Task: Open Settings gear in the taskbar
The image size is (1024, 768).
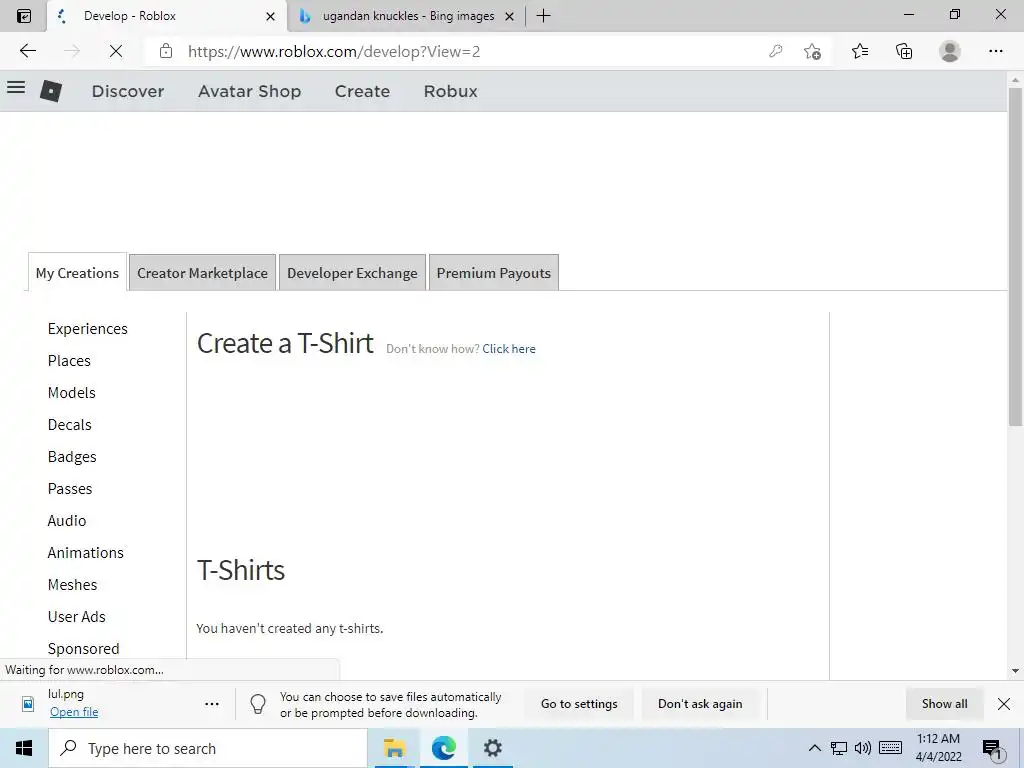Action: point(492,748)
